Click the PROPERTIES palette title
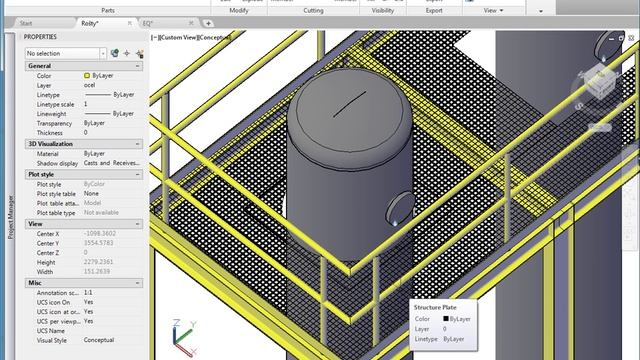Screen dimensions: 640x360 [40, 37]
